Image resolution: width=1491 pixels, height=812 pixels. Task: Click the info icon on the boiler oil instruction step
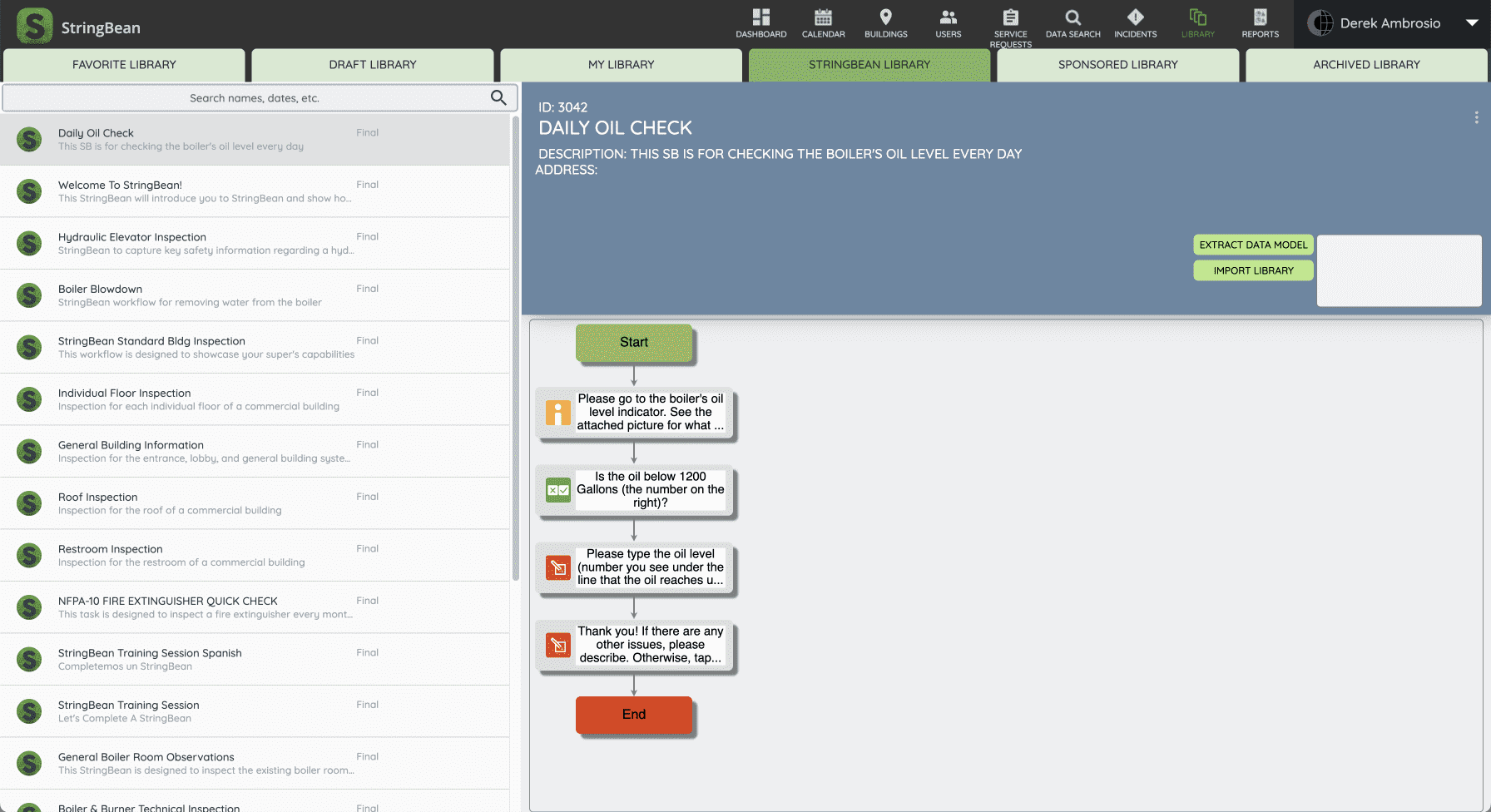pos(557,413)
